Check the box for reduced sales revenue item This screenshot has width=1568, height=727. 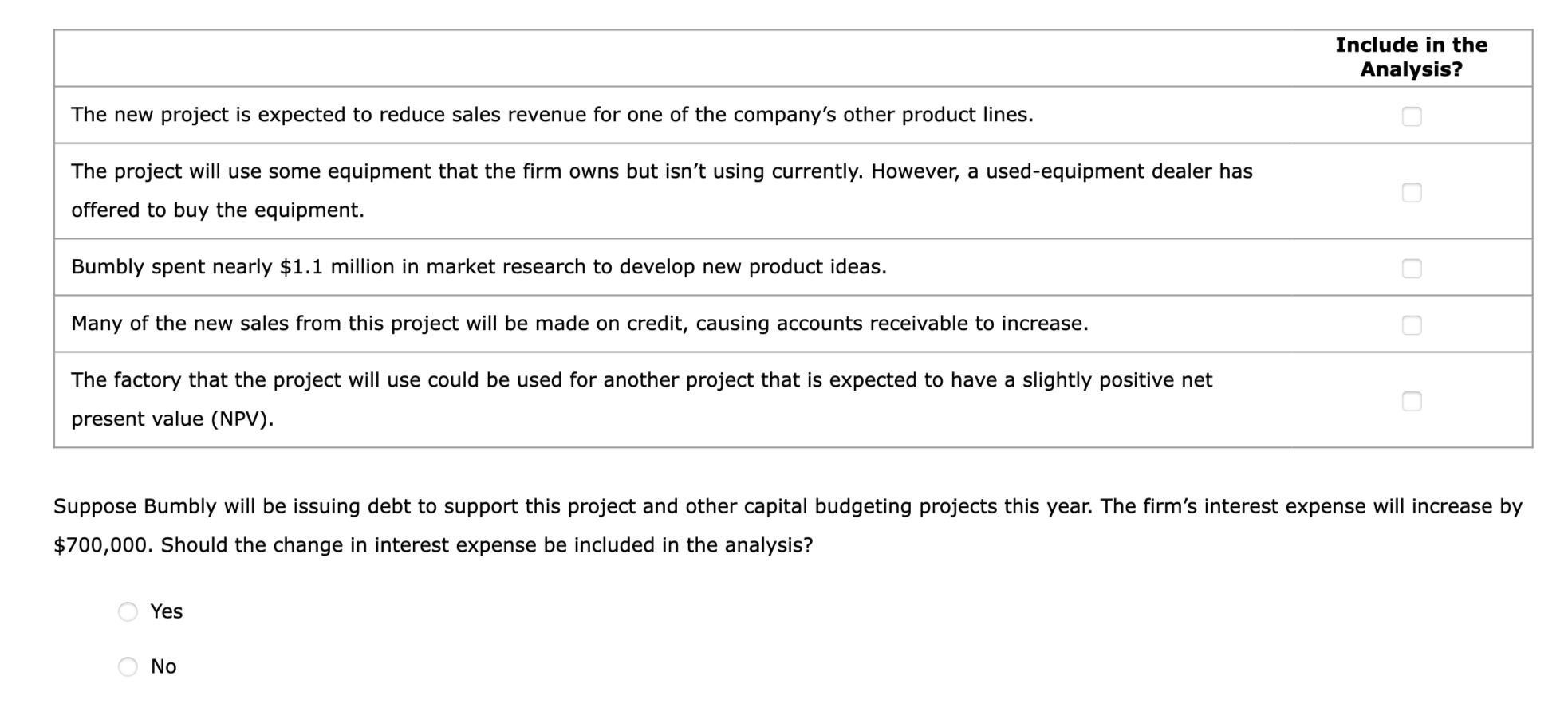(1412, 116)
